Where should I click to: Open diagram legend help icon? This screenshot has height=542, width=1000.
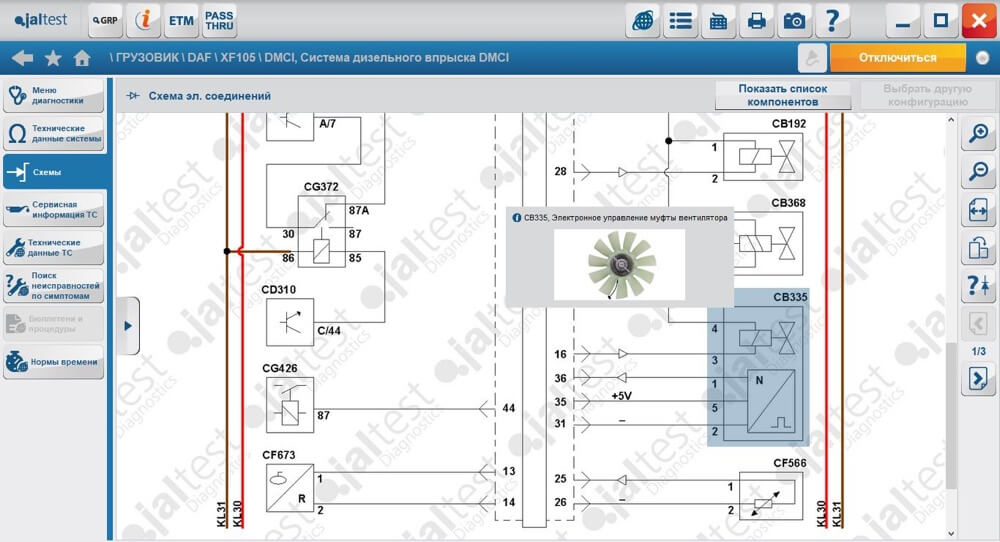[x=978, y=286]
